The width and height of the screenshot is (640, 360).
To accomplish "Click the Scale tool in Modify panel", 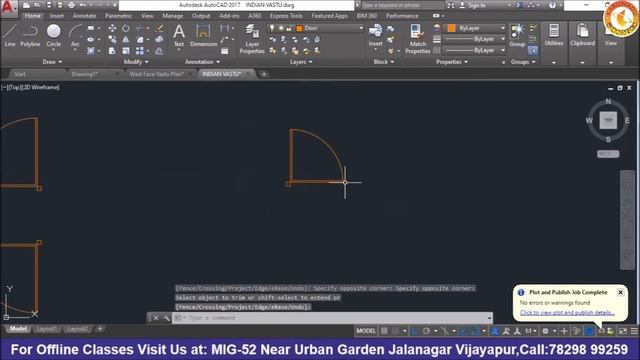I will point(126,51).
